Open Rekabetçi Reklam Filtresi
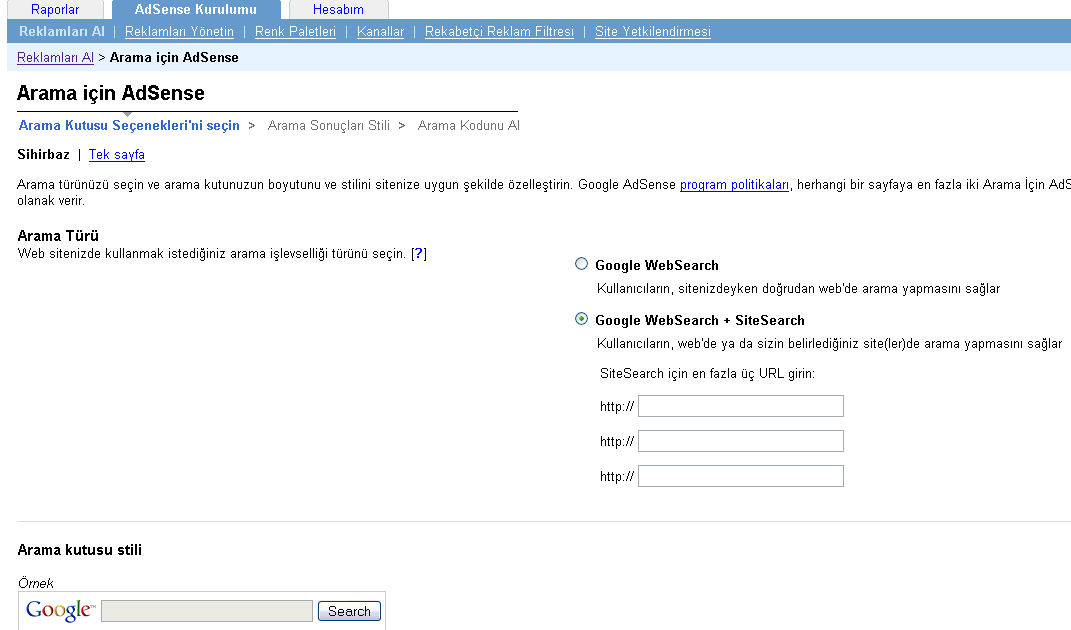This screenshot has width=1071, height=630. point(499,31)
